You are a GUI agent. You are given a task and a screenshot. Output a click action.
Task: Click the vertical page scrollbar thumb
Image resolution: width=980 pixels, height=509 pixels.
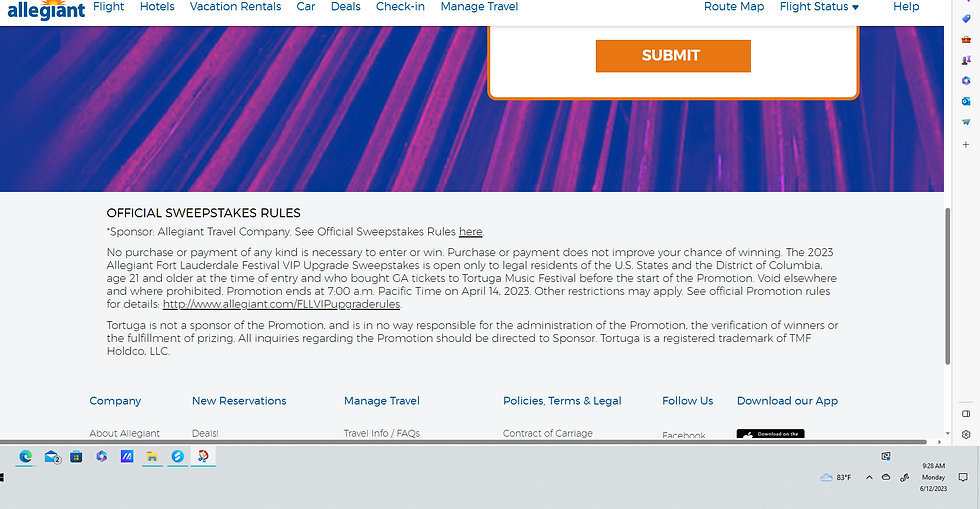pos(948,286)
